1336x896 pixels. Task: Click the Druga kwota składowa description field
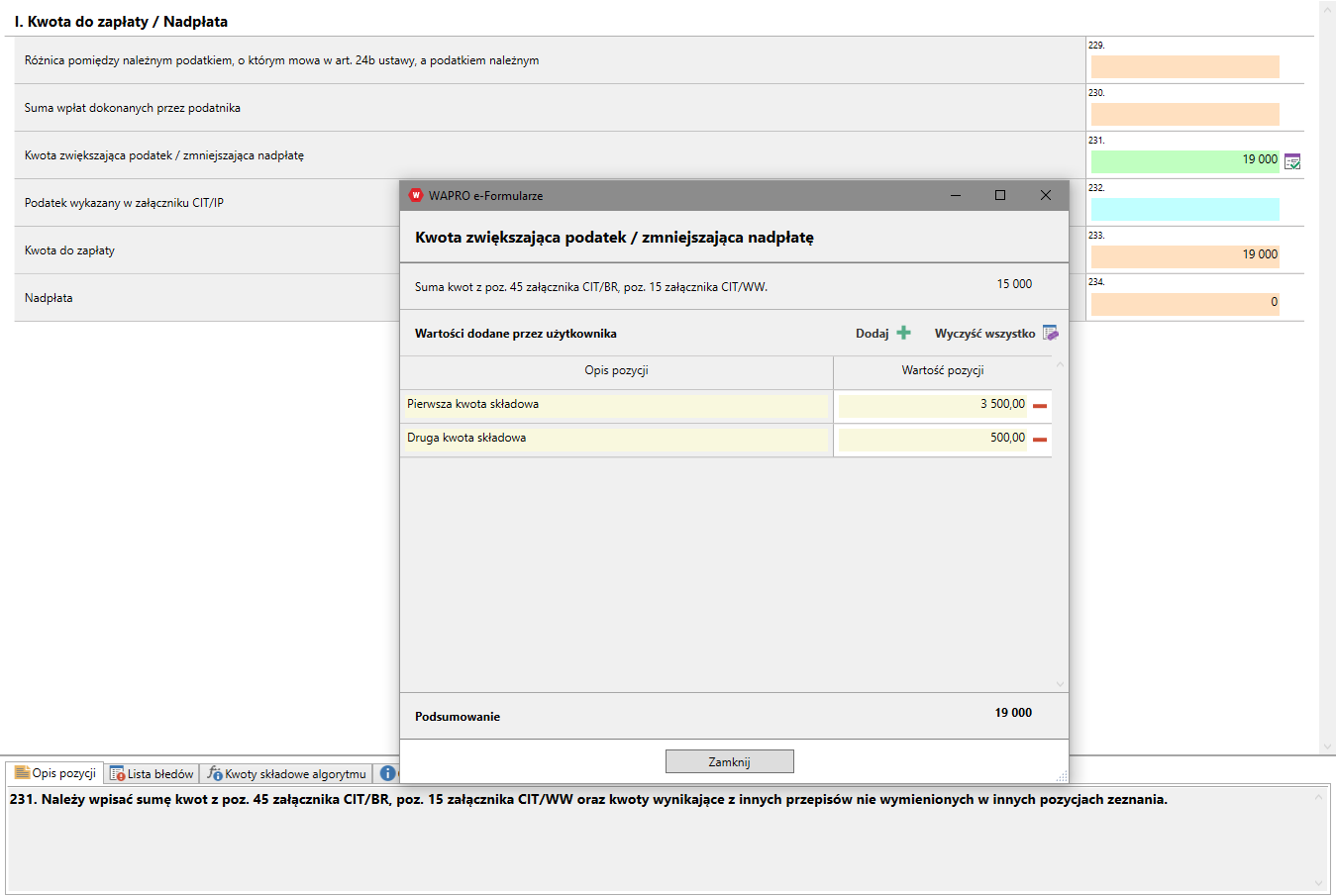pyautogui.click(x=616, y=439)
